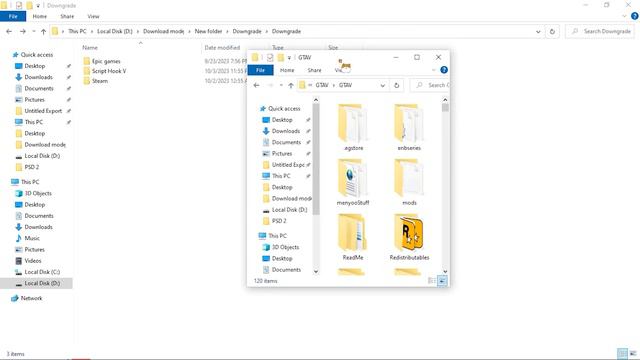Click 'New folder' breadcrumb segment

click(208, 31)
